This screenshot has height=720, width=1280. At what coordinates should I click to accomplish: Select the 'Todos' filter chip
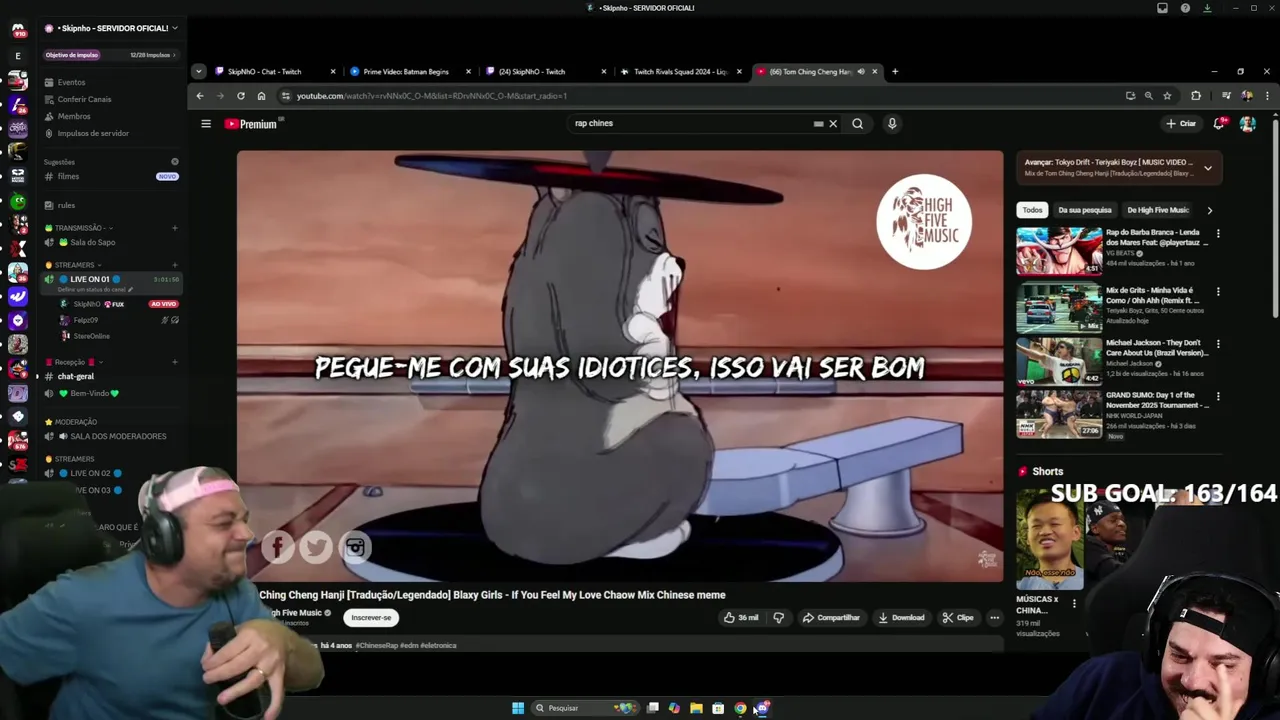point(1032,210)
